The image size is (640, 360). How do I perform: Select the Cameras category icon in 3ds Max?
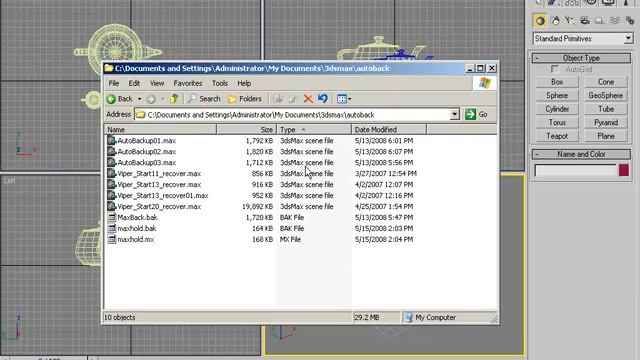pyautogui.click(x=585, y=21)
